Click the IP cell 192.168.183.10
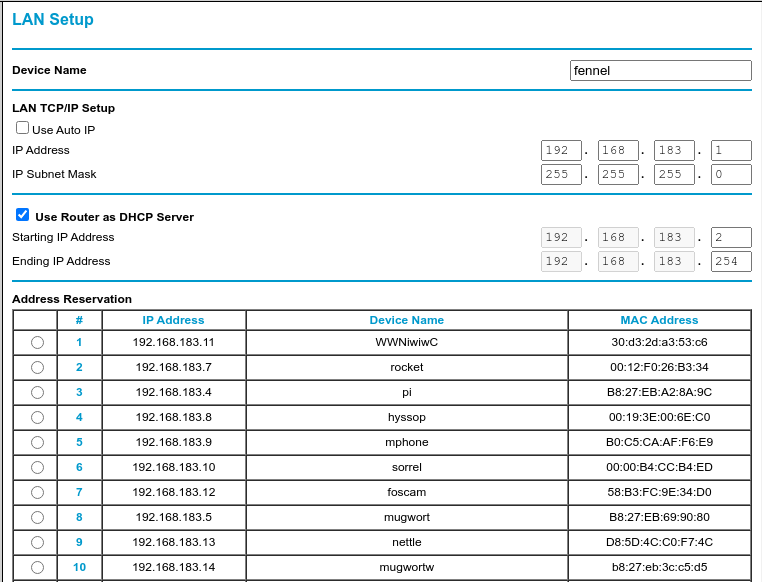Screen dimensions: 762x582 (173, 467)
